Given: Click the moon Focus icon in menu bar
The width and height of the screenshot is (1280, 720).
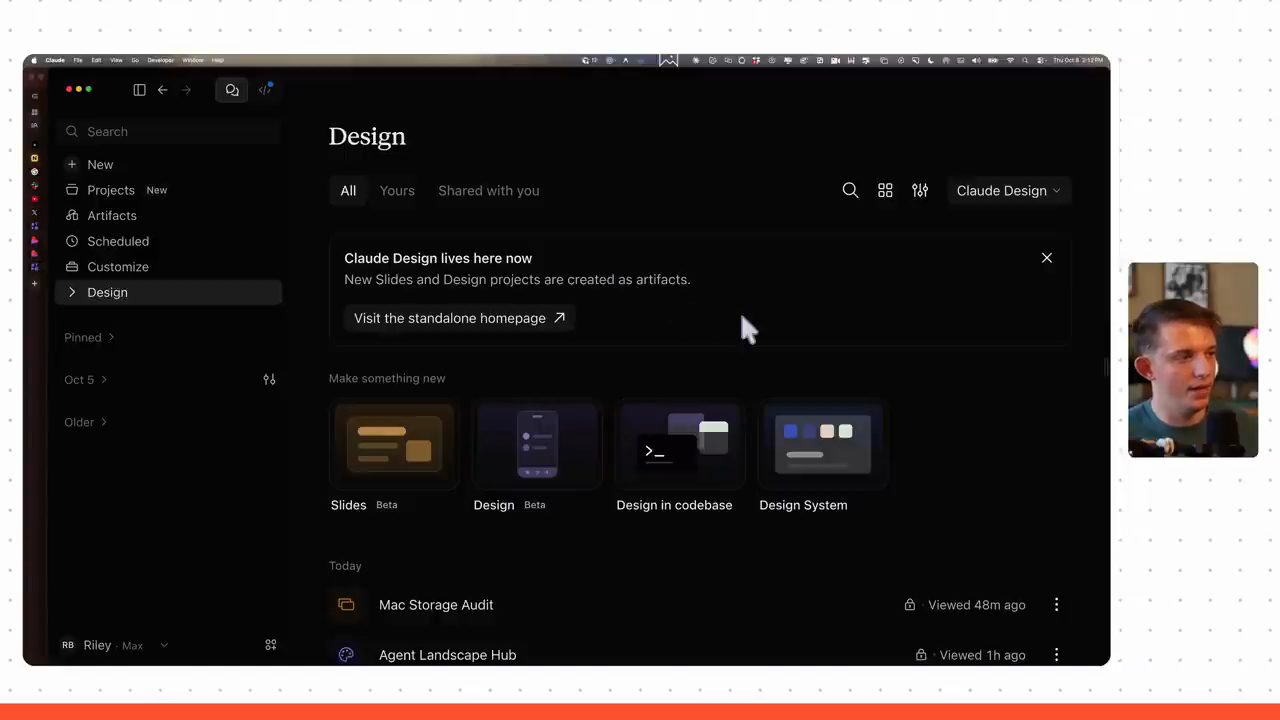Looking at the screenshot, I should point(930,60).
